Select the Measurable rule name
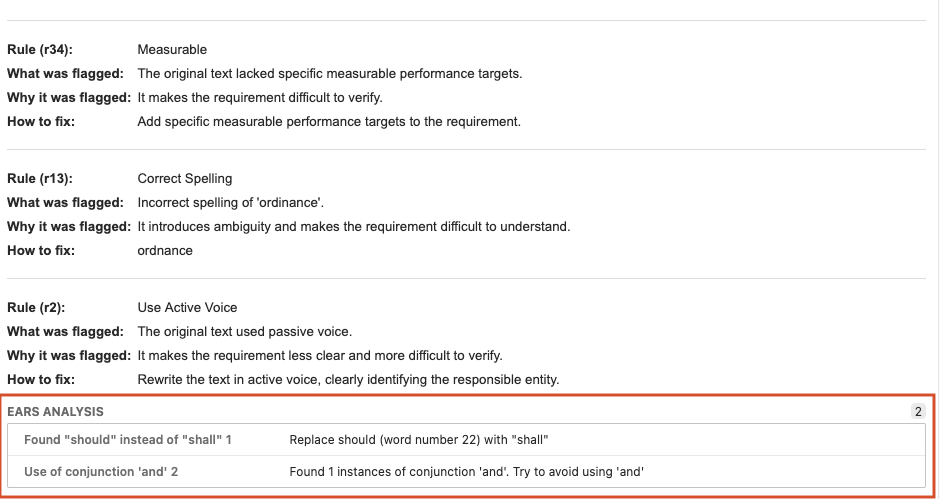The height and width of the screenshot is (499, 940). click(x=172, y=50)
